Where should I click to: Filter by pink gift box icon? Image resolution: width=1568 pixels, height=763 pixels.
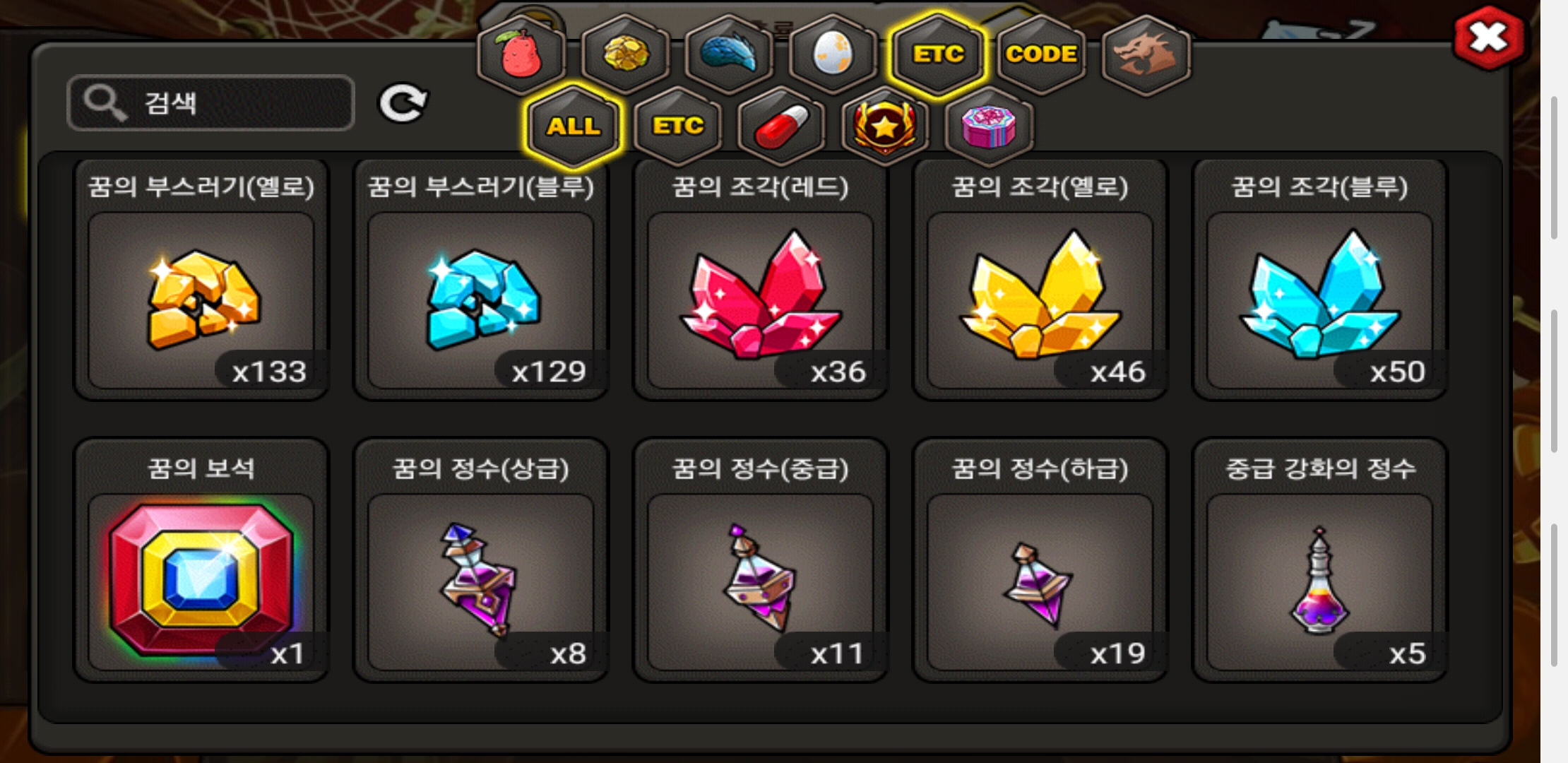[989, 126]
